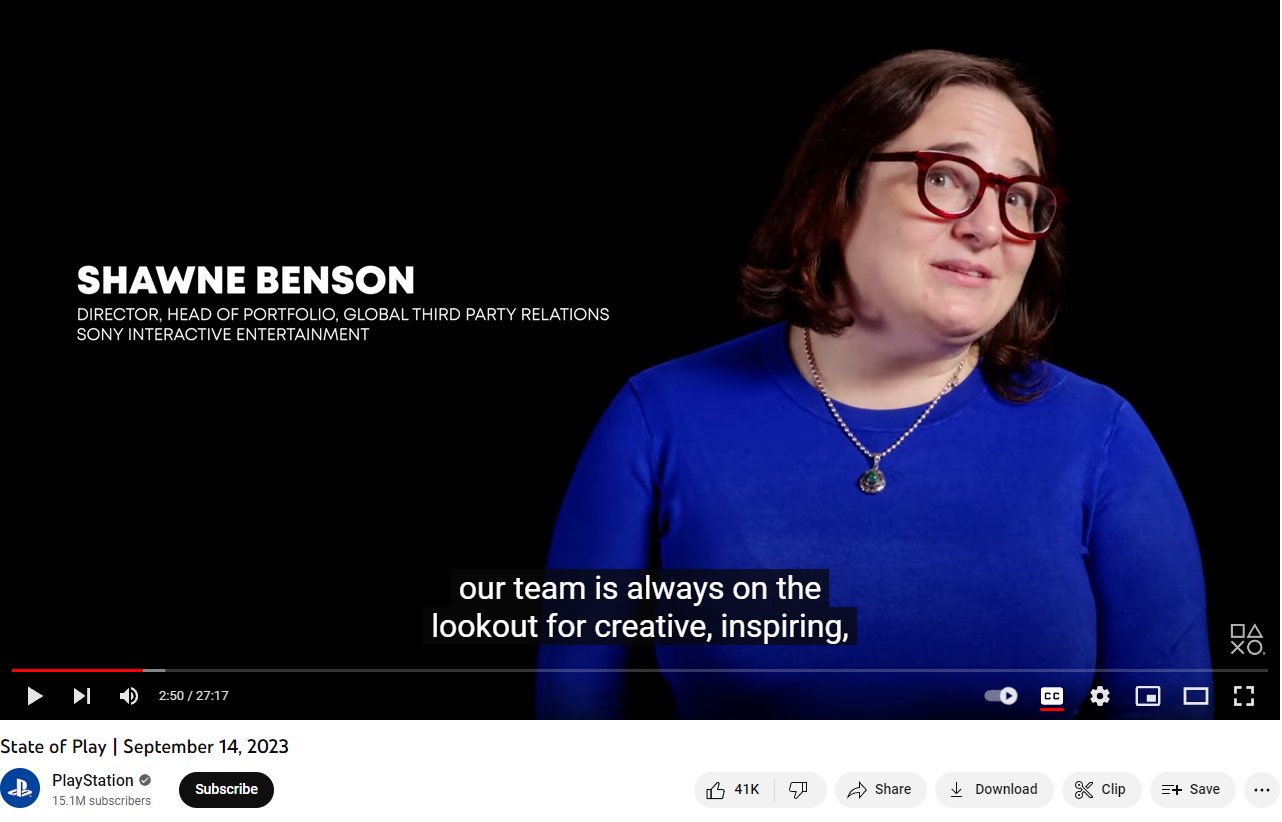Mute the video volume
This screenshot has height=822, width=1282.
click(x=129, y=696)
